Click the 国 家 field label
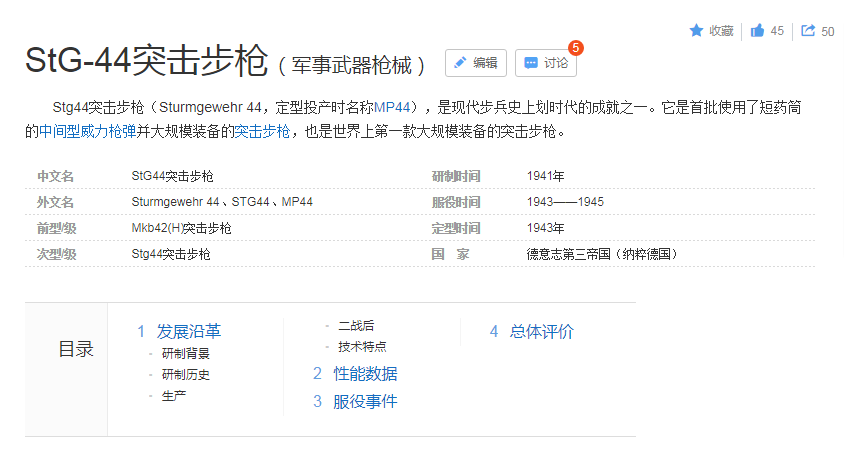Viewport: 844px width, 459px height. coord(451,254)
